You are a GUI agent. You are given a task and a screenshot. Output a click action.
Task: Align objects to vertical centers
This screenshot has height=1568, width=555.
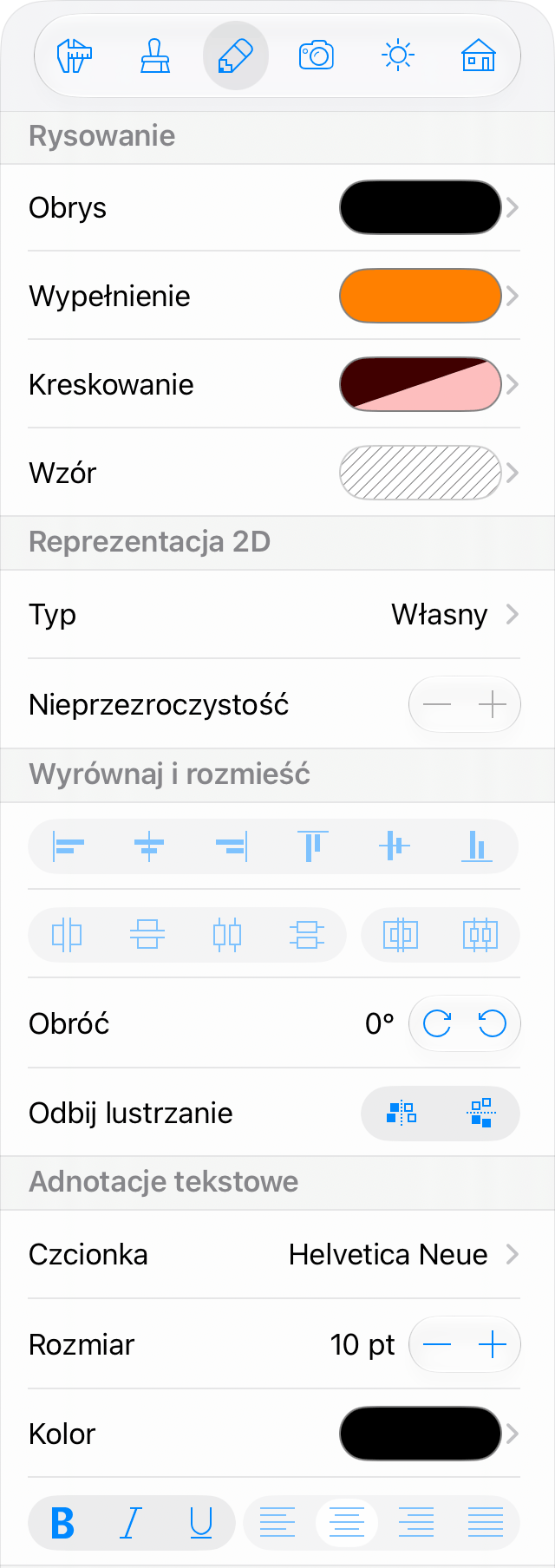point(394,846)
